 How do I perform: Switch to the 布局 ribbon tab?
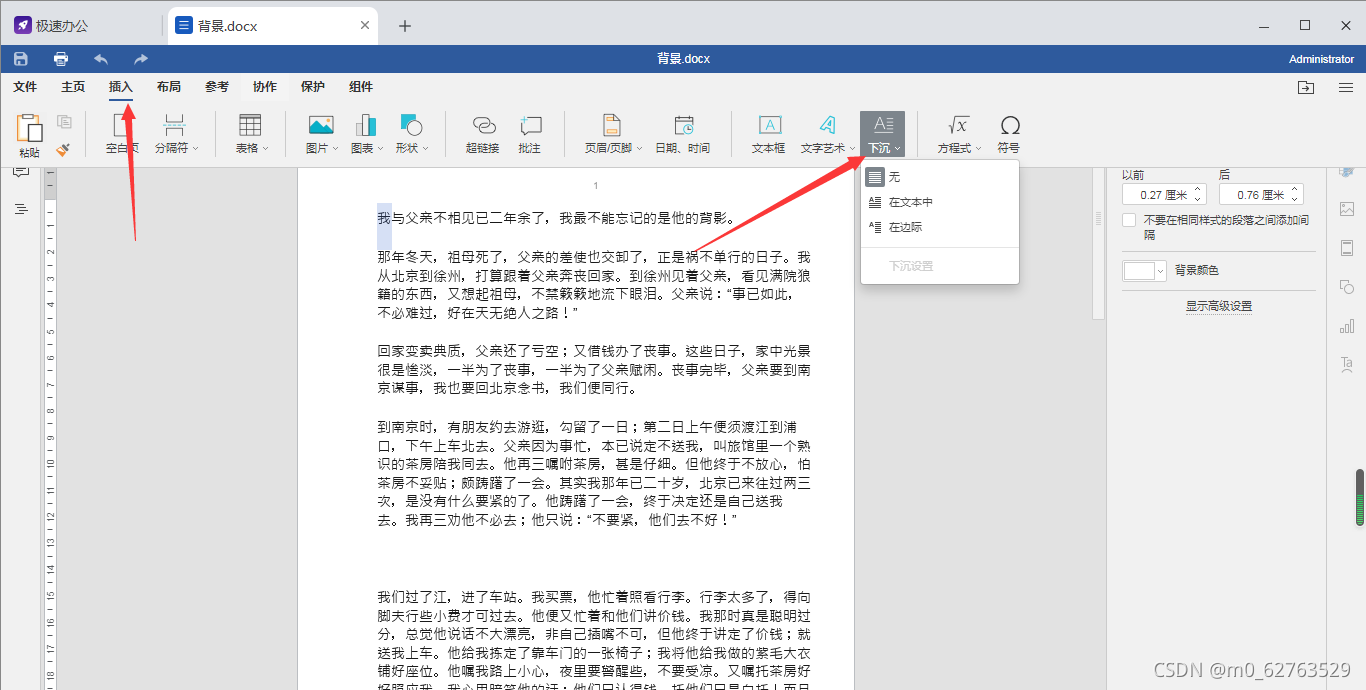168,86
